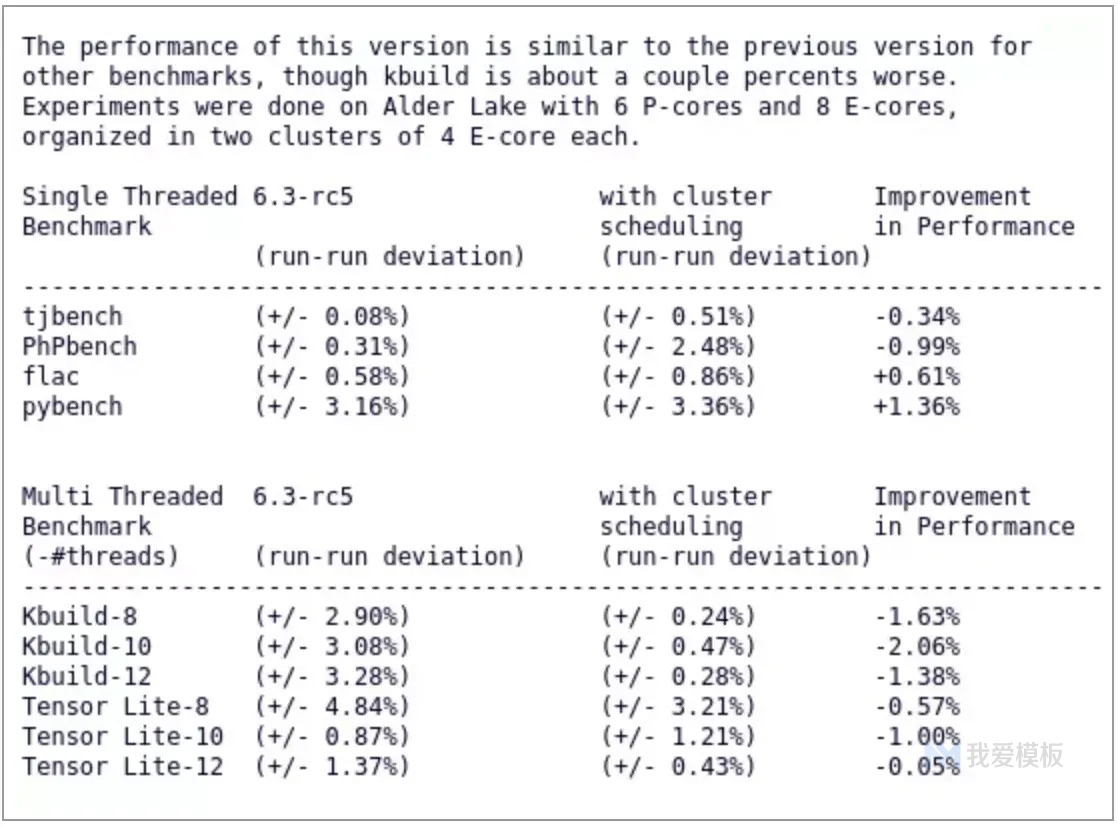
Task: Click the Kbuild-12 benchmark entry
Action: [87, 676]
